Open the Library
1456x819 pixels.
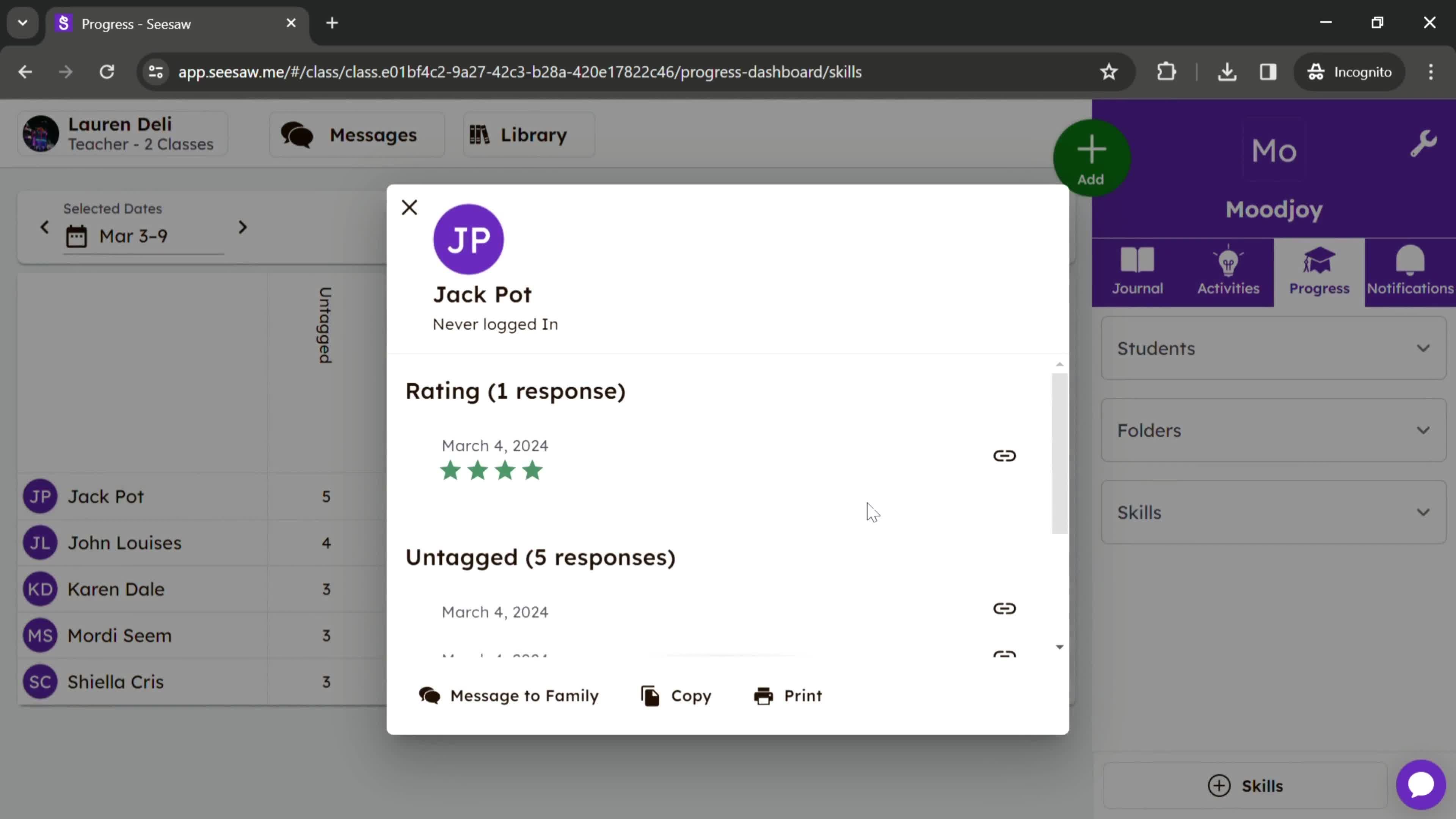[529, 135]
